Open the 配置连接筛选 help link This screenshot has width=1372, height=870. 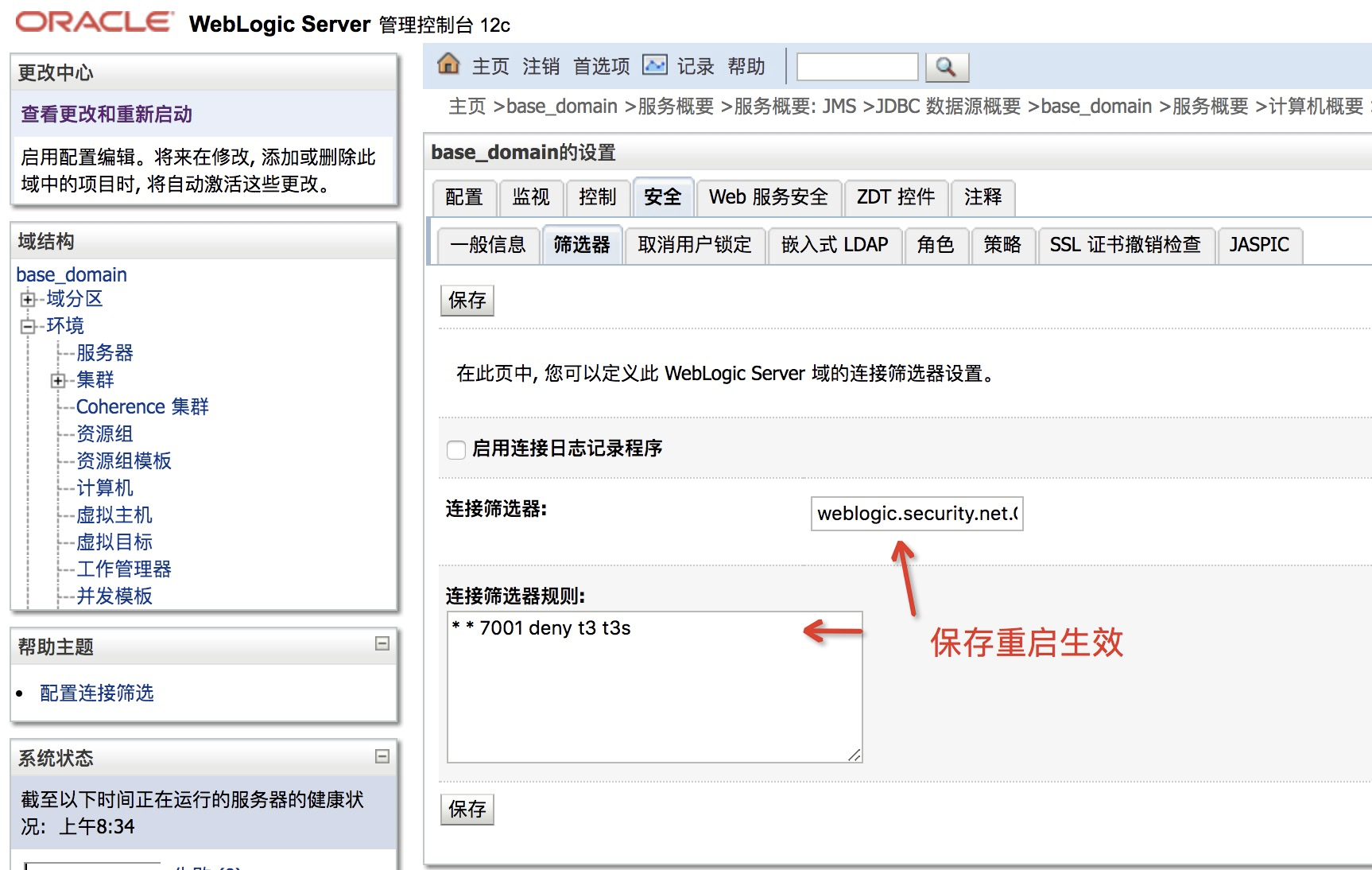point(97,693)
